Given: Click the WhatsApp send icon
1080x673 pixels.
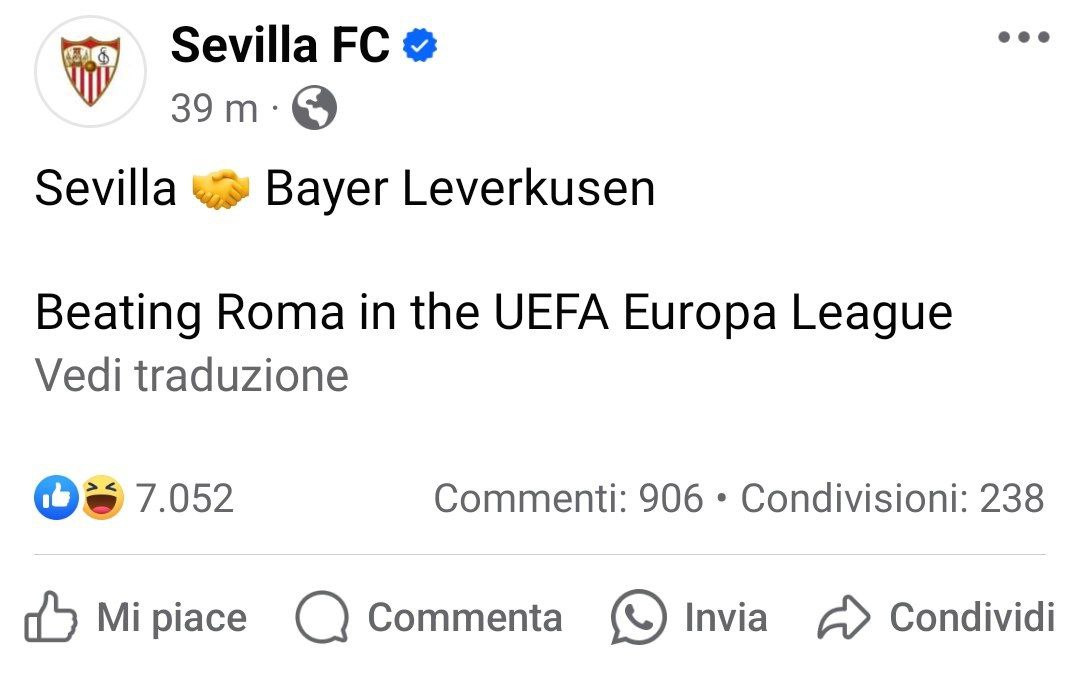Looking at the screenshot, I should point(638,617).
